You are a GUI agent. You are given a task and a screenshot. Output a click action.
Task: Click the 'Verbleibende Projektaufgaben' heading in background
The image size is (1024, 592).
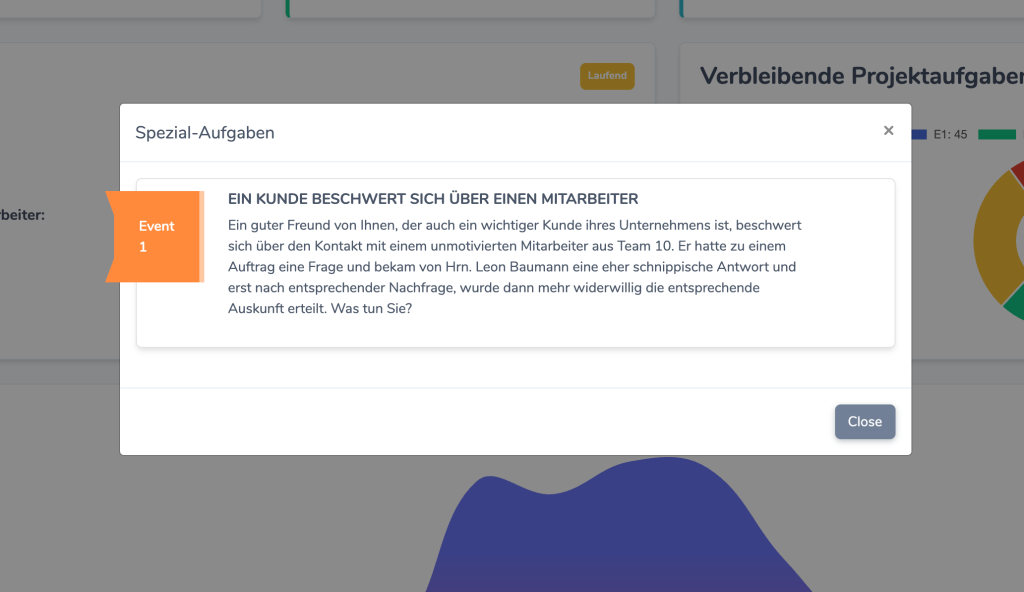coord(861,76)
